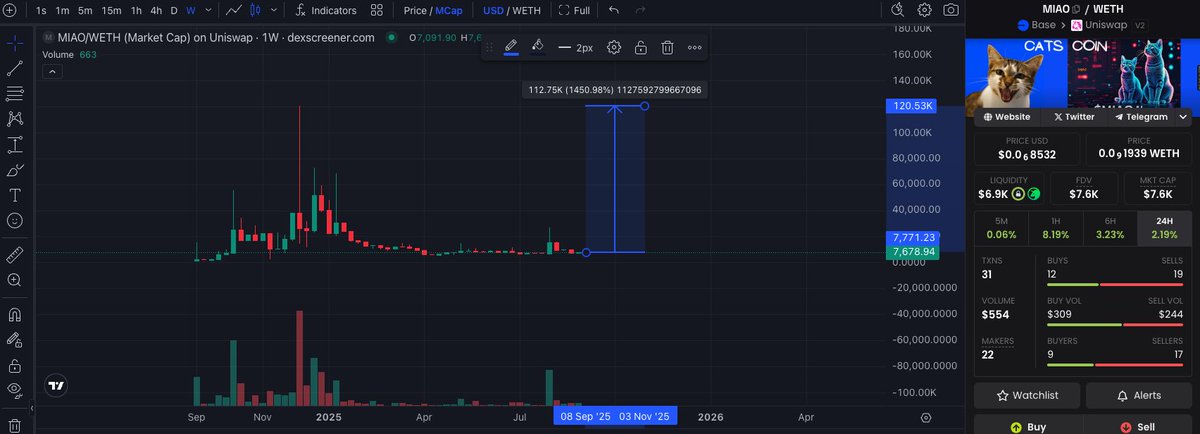
Task: Select the 6H price change tab
Action: point(1110,228)
